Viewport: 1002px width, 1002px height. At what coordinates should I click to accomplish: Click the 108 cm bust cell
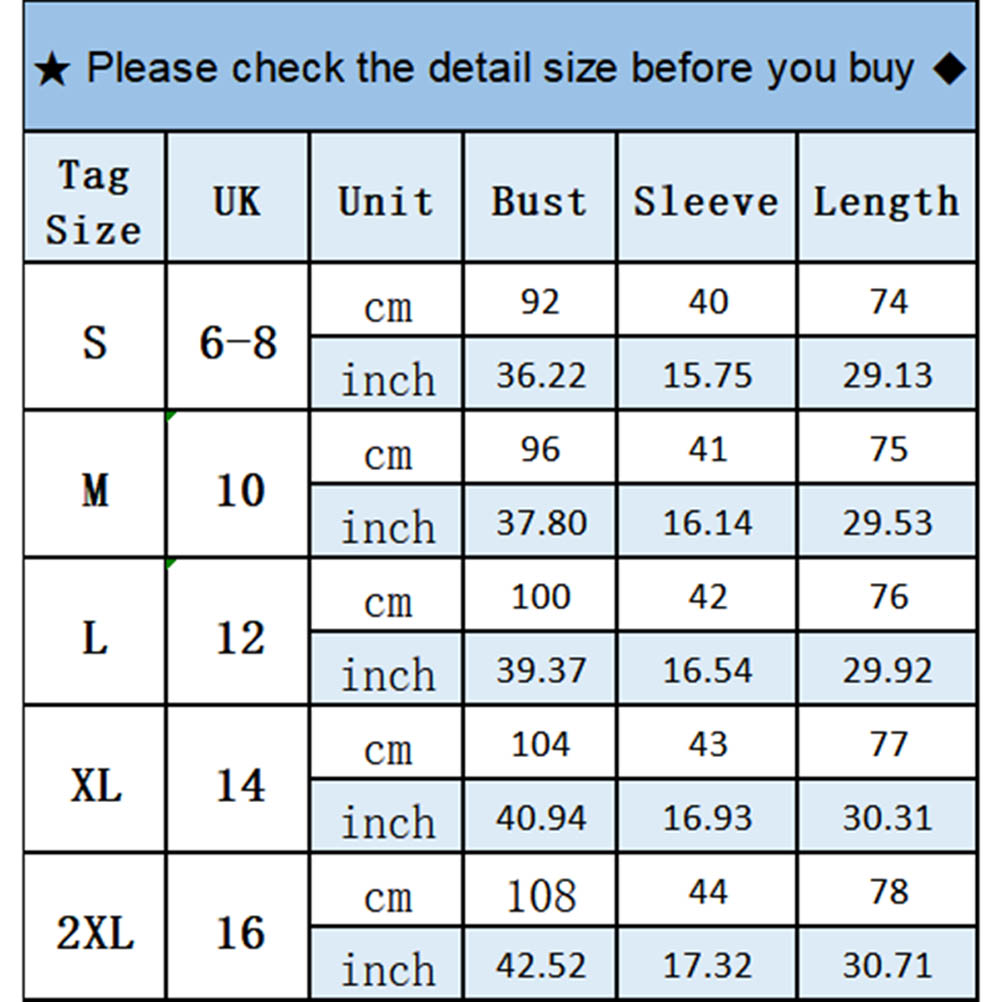point(541,893)
